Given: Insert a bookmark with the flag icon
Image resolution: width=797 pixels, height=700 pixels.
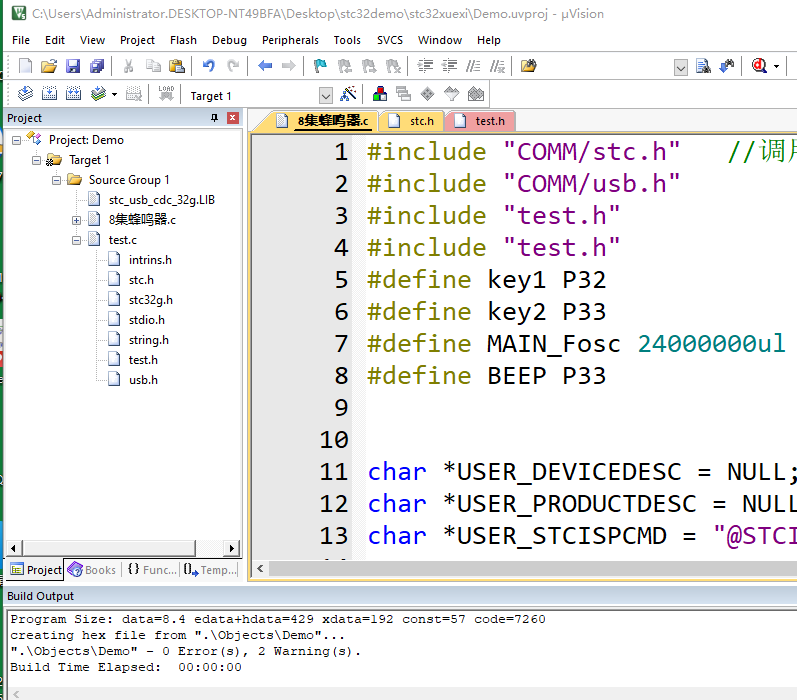Looking at the screenshot, I should 320,66.
